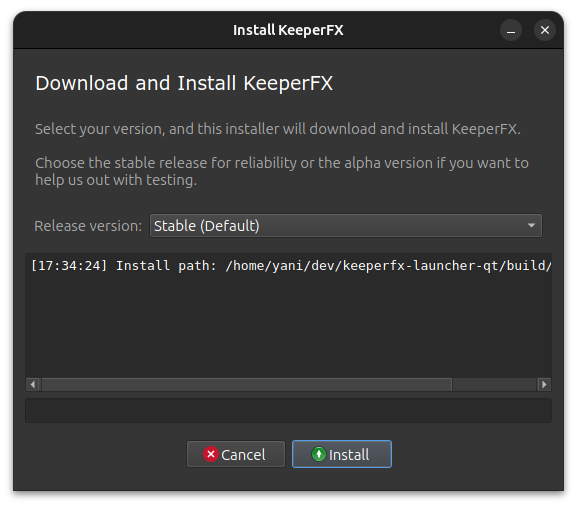This screenshot has height=507, width=577.
Task: Click the log scrollbar right arrow
Action: click(x=544, y=384)
